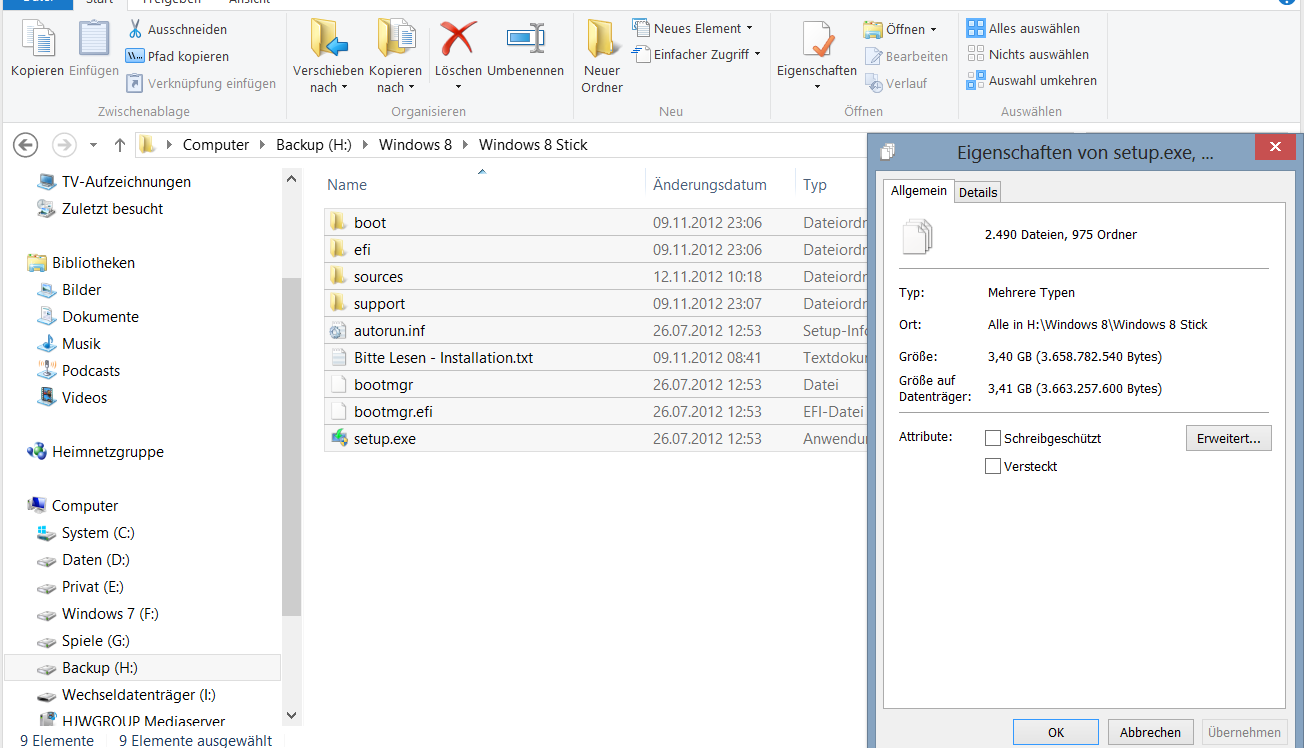Expand the Eigenschaften dropdown arrow
Viewport: 1304px width, 748px height.
(818, 88)
